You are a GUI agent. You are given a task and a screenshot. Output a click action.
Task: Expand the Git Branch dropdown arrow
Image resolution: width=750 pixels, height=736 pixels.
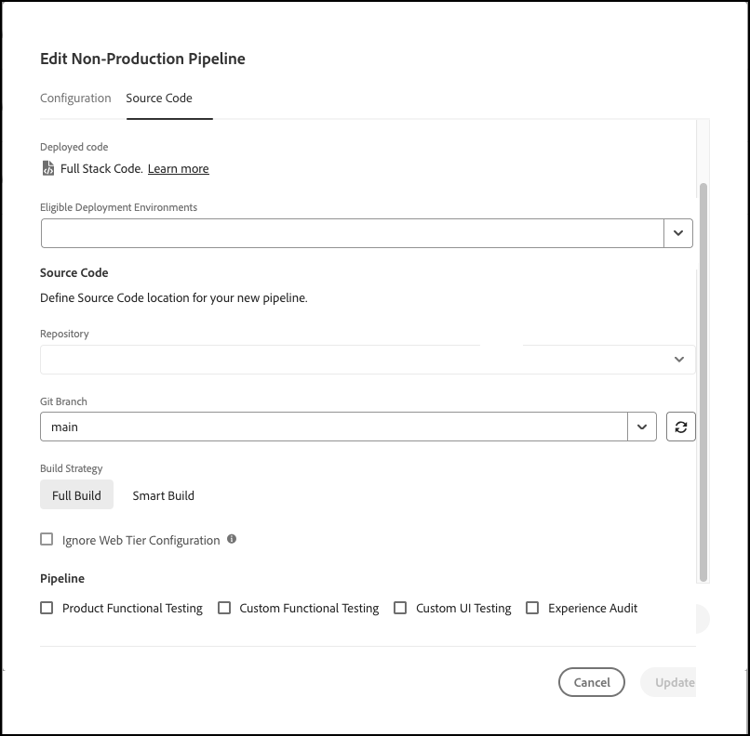click(641, 427)
